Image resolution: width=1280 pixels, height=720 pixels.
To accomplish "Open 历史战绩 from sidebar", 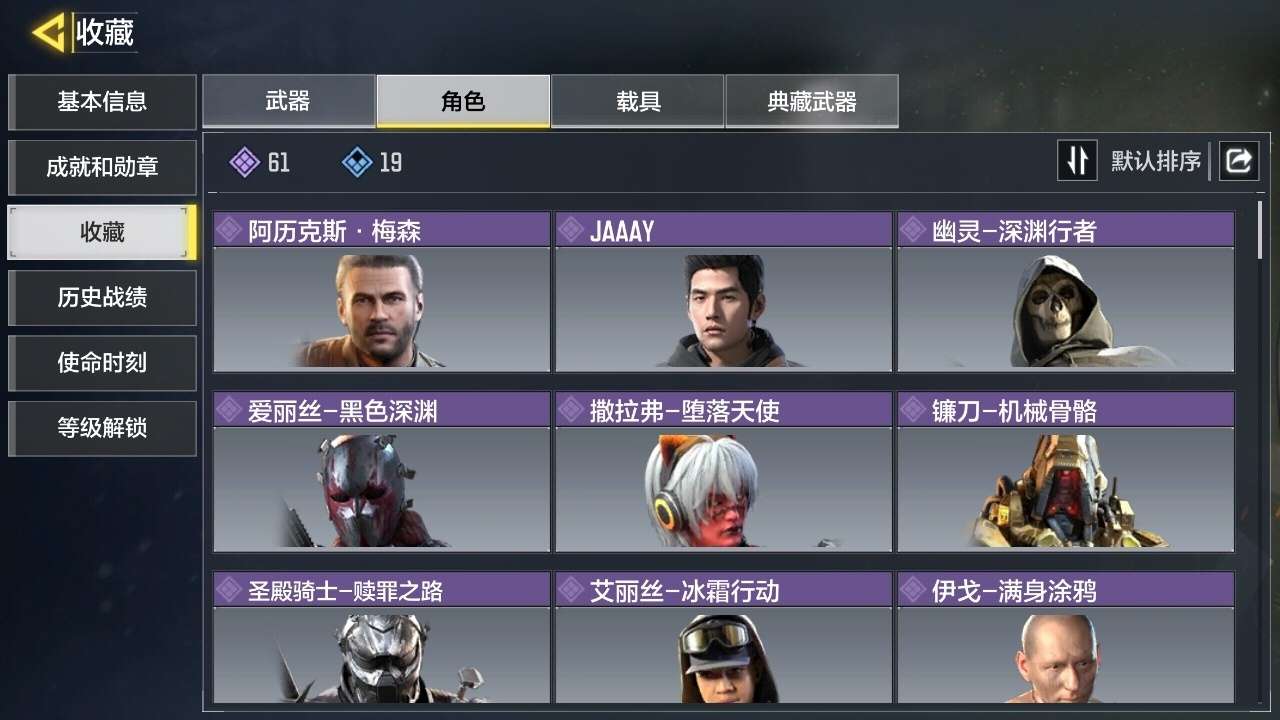I will click(x=102, y=297).
